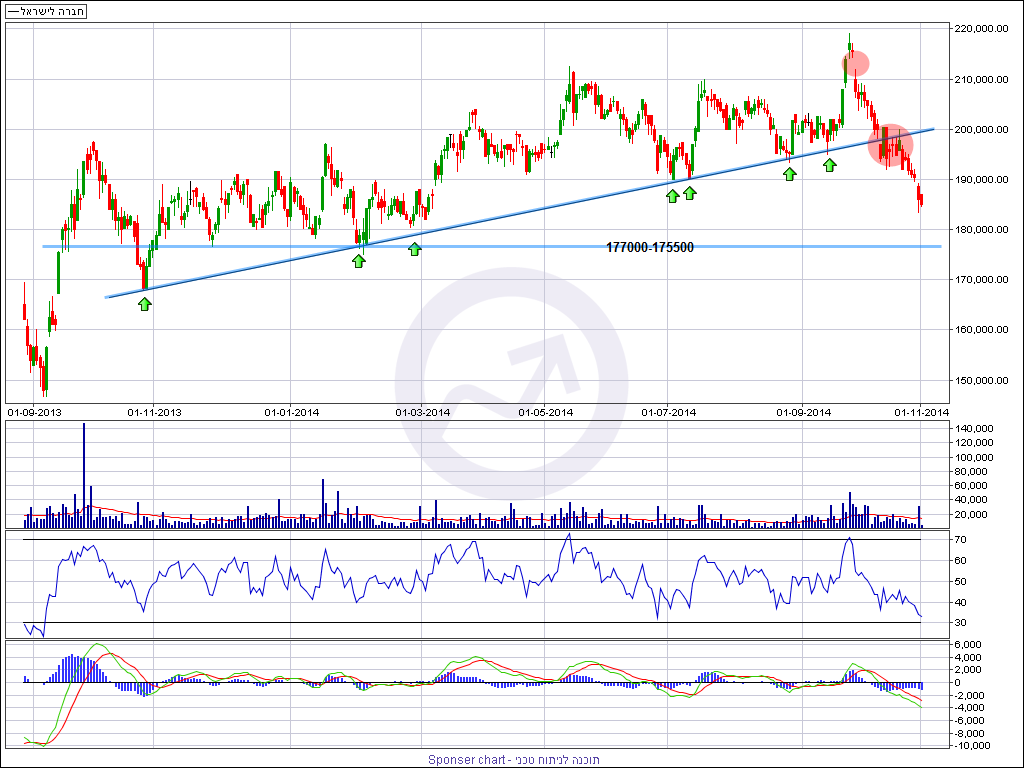The width and height of the screenshot is (1024, 768).
Task: Click the MACD -10,000 axis label
Action: click(974, 745)
